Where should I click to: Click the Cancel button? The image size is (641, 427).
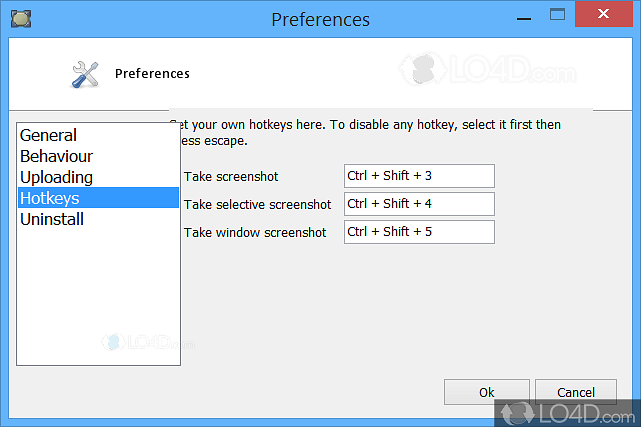576,392
